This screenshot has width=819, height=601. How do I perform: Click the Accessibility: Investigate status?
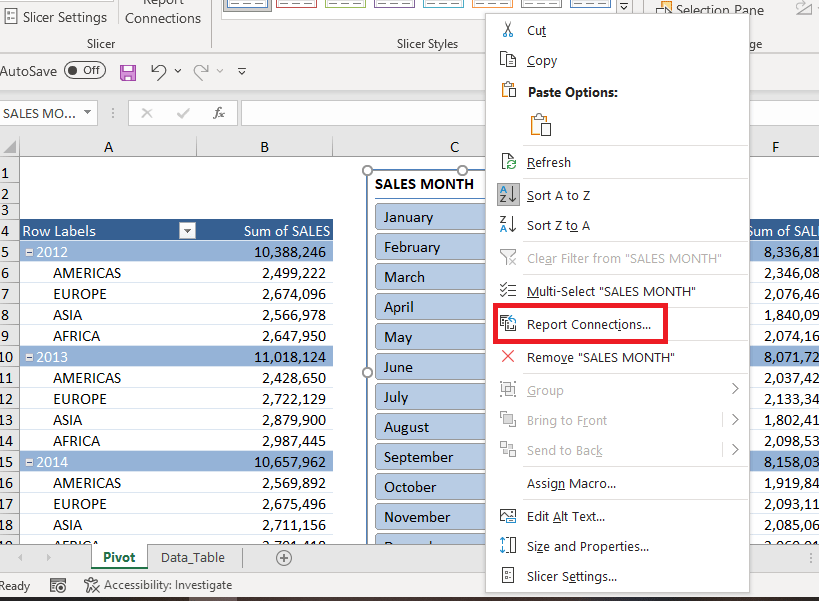point(158,585)
